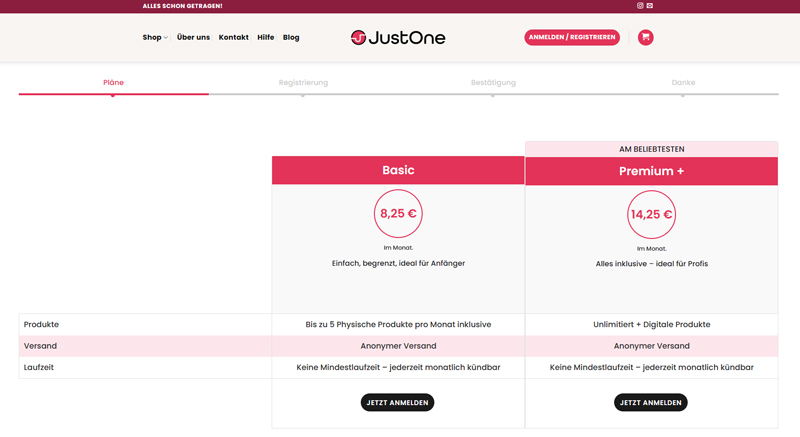Click 'Keine Mindestlaufzeit' in Premium + column
The height and width of the screenshot is (437, 800).
click(x=652, y=367)
